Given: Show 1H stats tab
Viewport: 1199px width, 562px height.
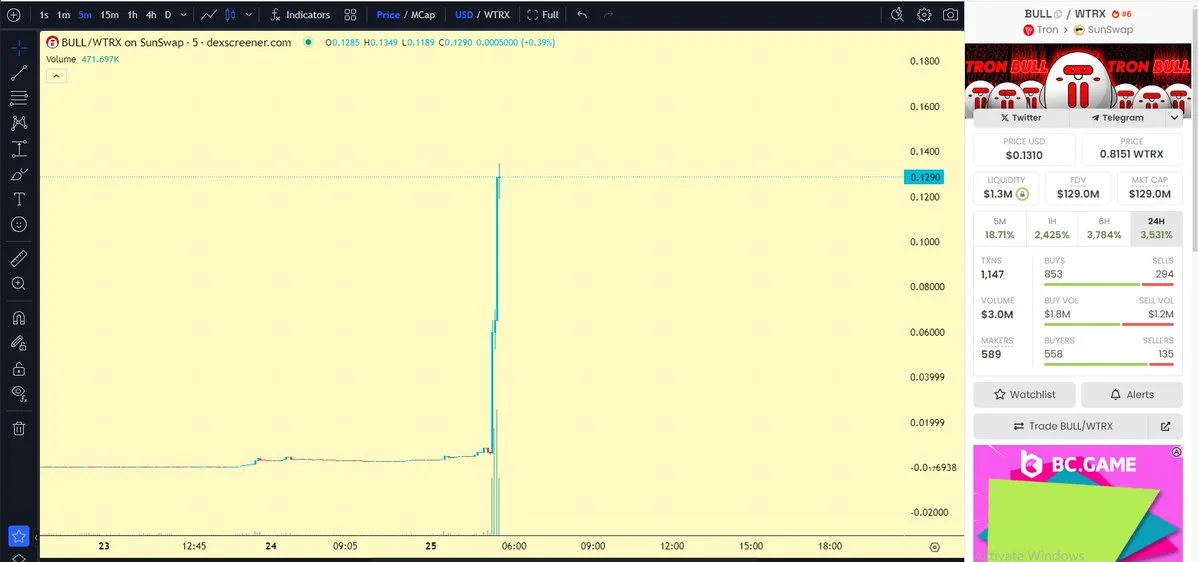Looking at the screenshot, I should point(1051,229).
